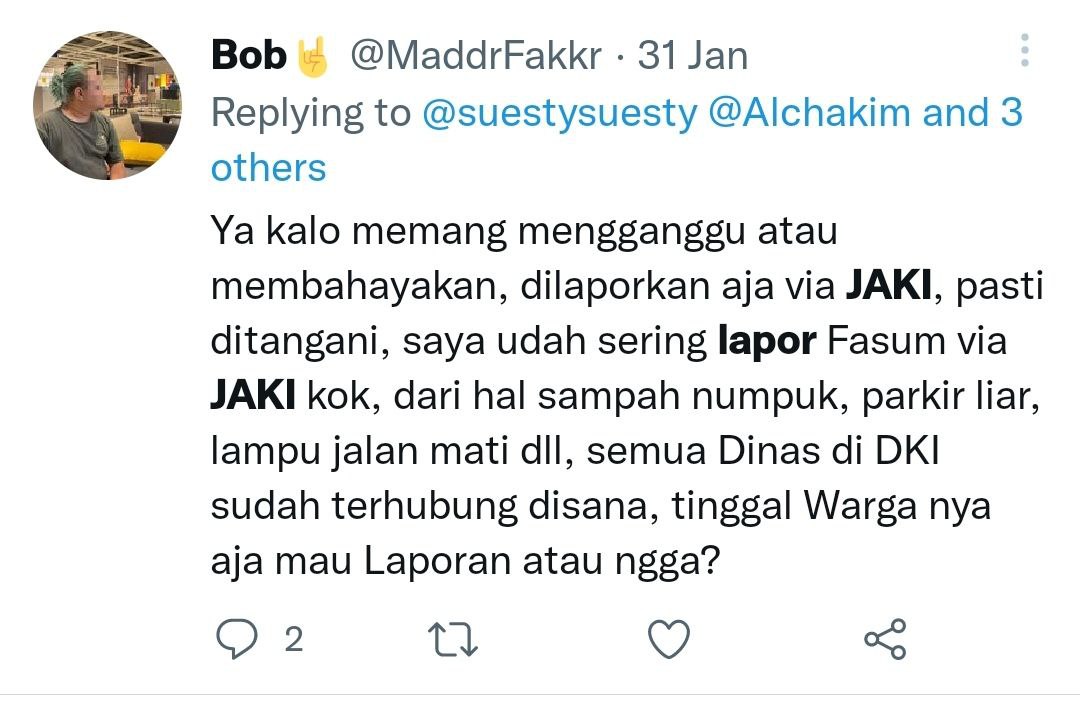Image resolution: width=1080 pixels, height=704 pixels.
Task: View Bob's round profile picture
Action: 107,105
